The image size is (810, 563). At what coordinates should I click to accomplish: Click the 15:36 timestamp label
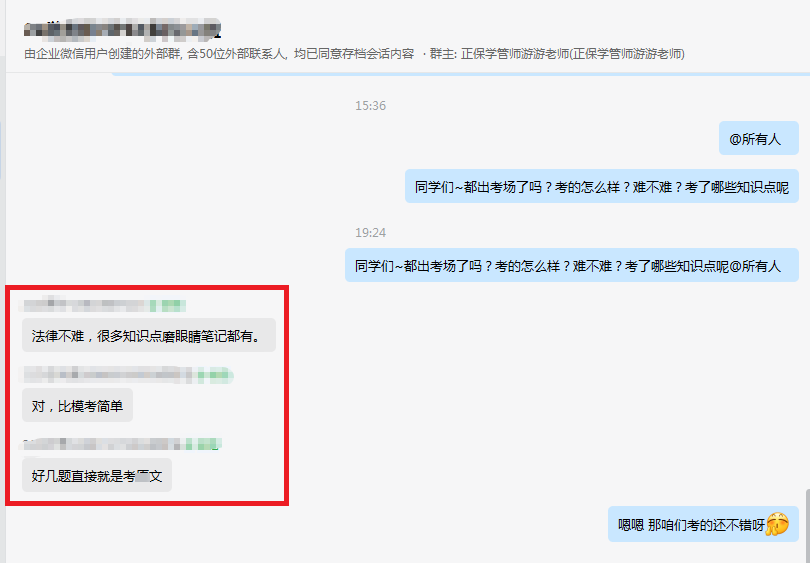click(x=370, y=105)
